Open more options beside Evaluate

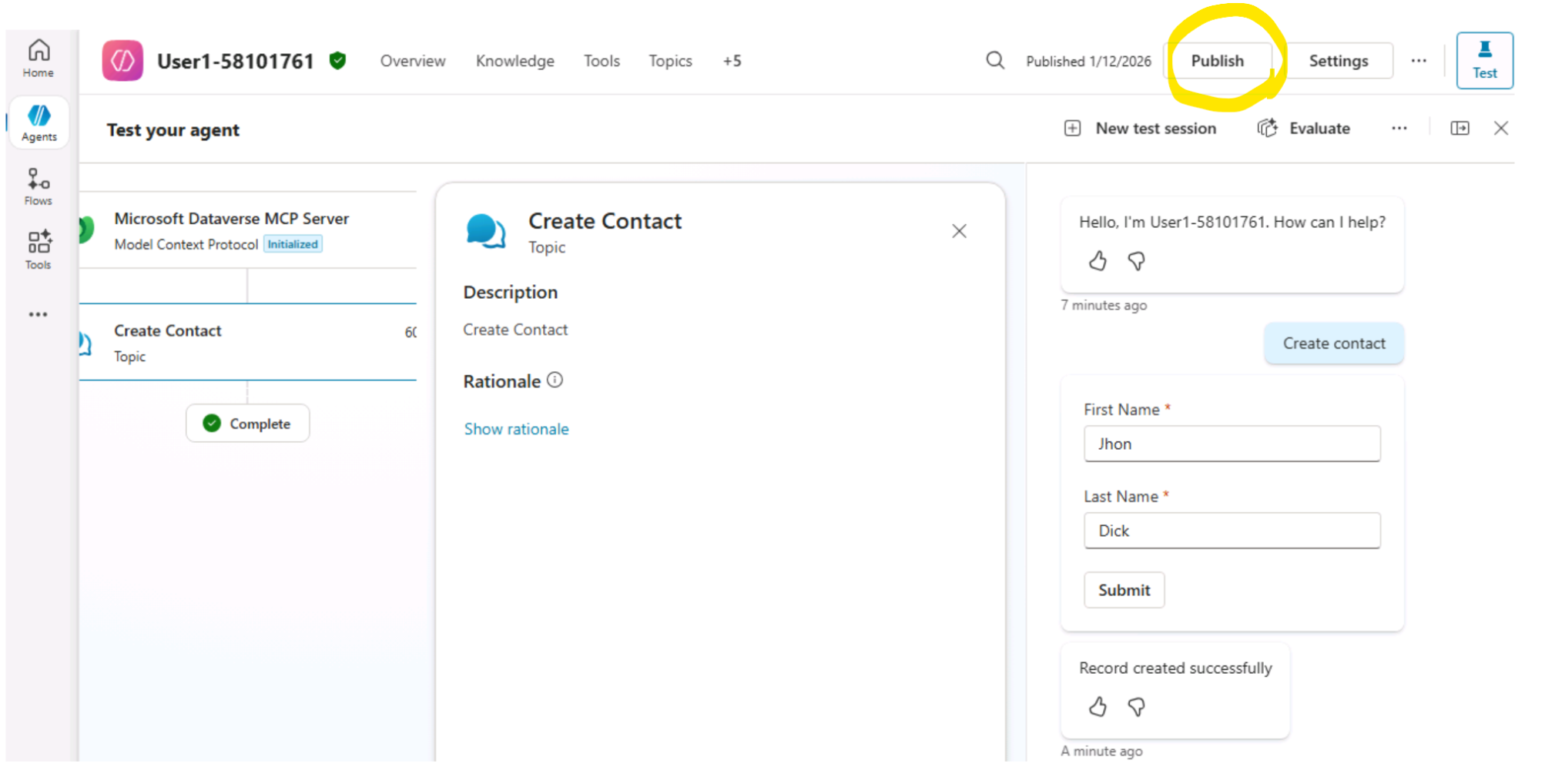coord(1399,129)
